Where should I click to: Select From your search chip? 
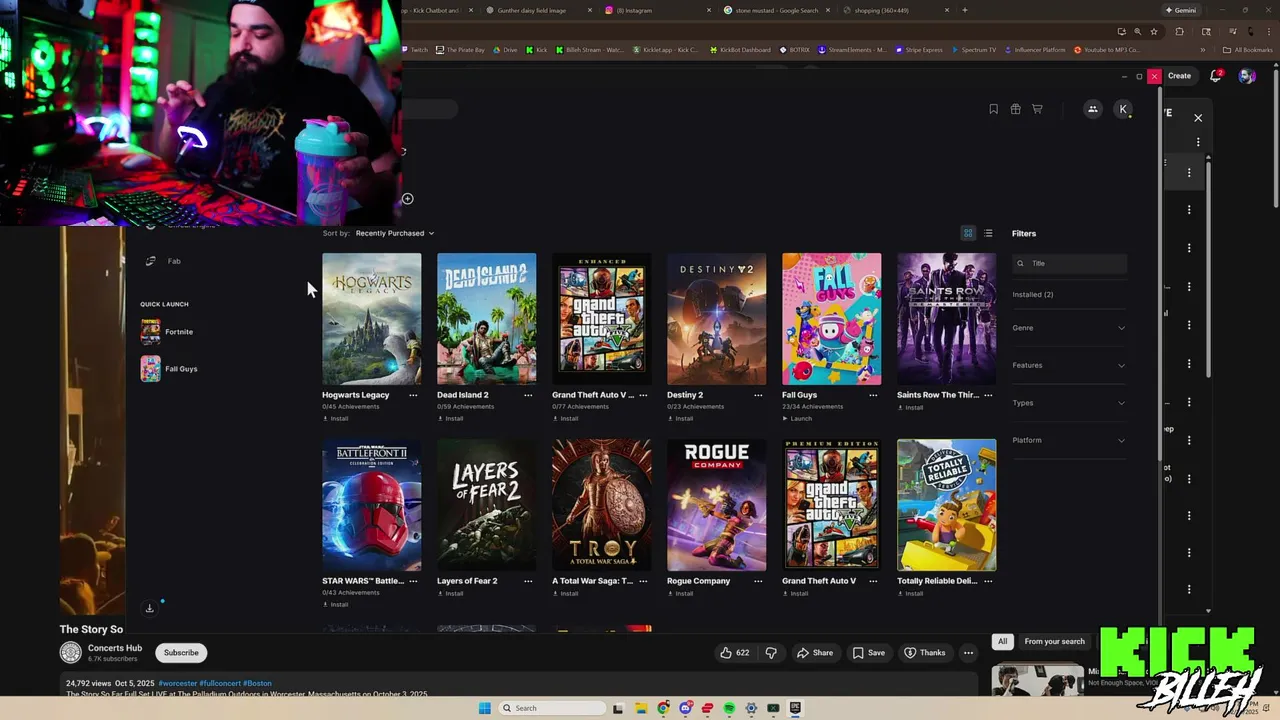[1054, 641]
